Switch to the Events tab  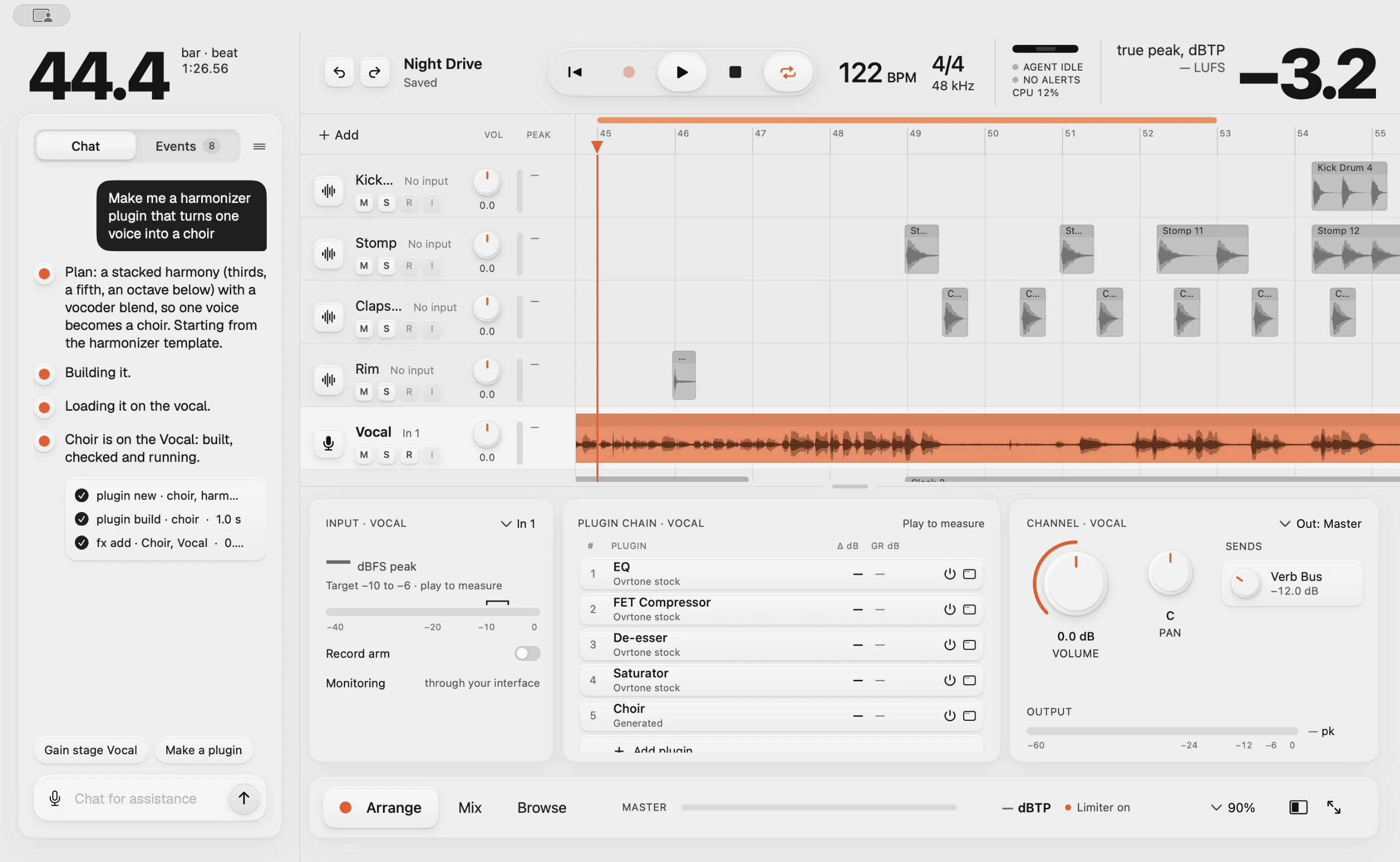click(187, 147)
